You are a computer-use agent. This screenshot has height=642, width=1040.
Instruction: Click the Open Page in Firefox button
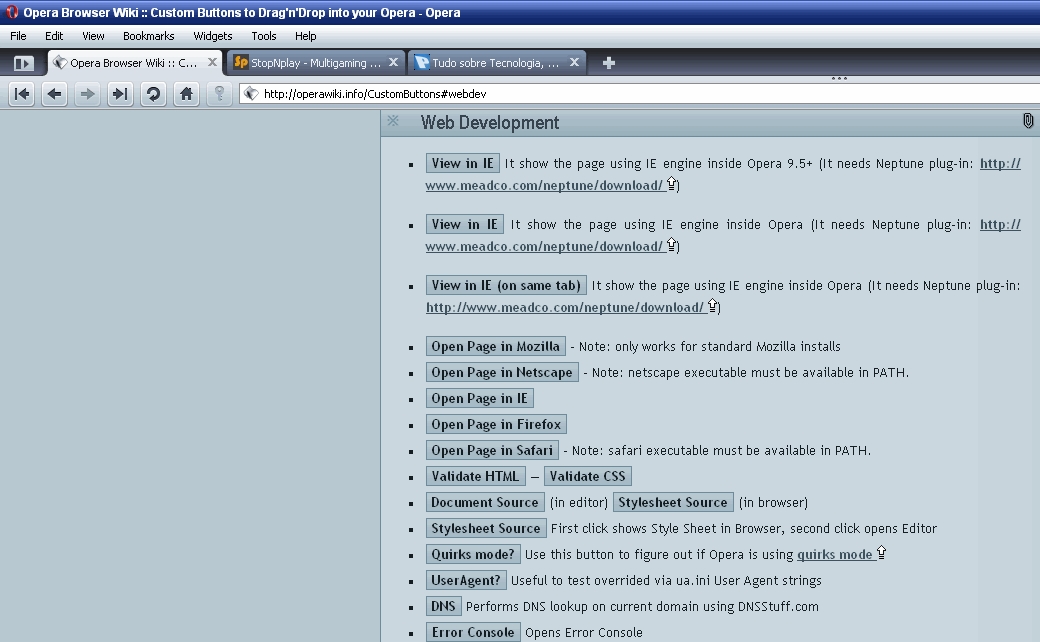point(496,424)
